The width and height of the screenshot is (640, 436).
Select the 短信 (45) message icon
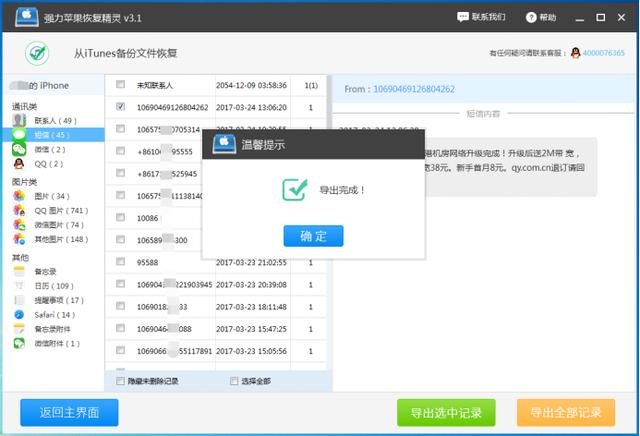pyautogui.click(x=19, y=135)
